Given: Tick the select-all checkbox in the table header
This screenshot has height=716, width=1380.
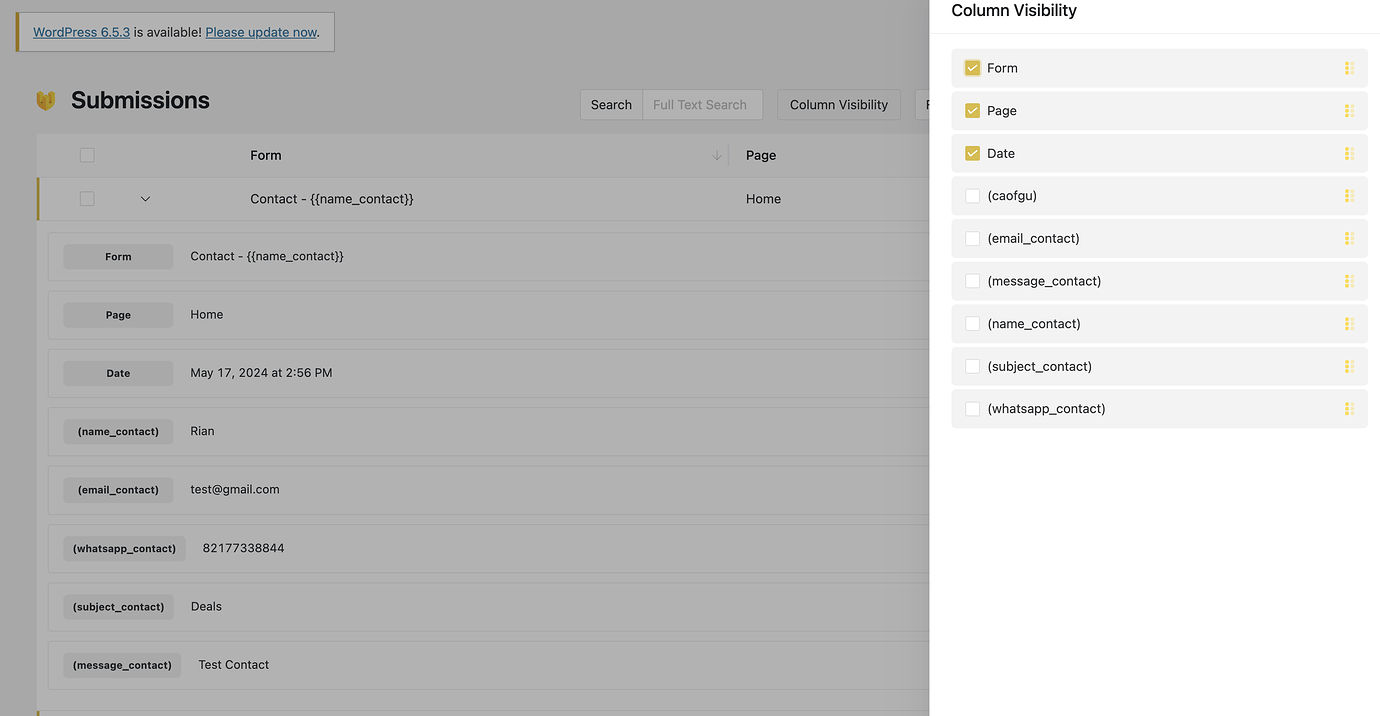Looking at the screenshot, I should coord(87,155).
